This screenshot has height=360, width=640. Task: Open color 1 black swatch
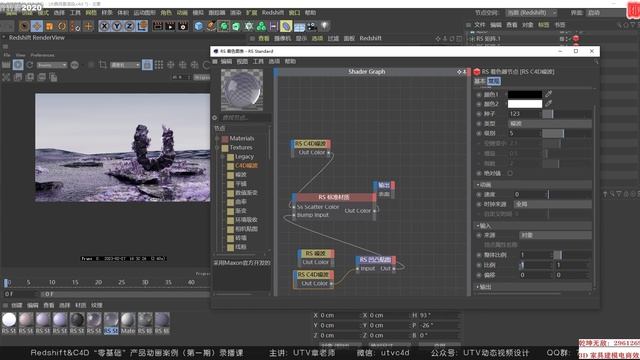(x=525, y=94)
